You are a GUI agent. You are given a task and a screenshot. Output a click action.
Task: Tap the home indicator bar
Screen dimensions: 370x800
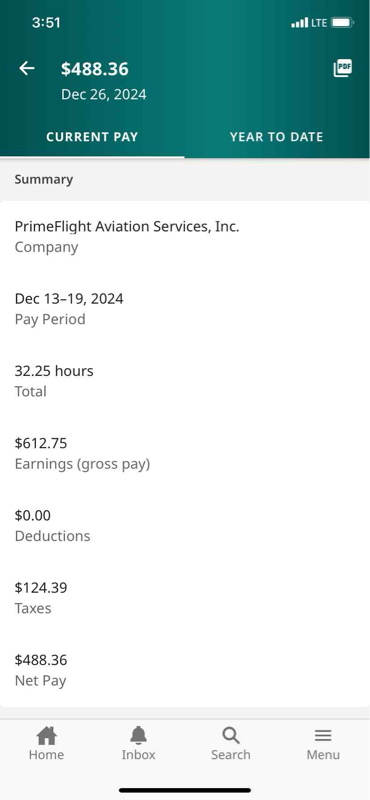click(x=185, y=790)
